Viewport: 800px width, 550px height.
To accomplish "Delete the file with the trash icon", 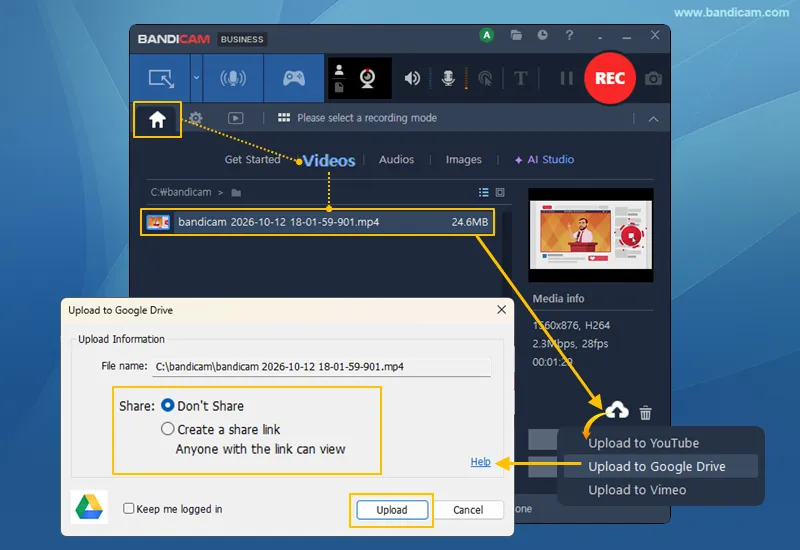I will tap(645, 412).
